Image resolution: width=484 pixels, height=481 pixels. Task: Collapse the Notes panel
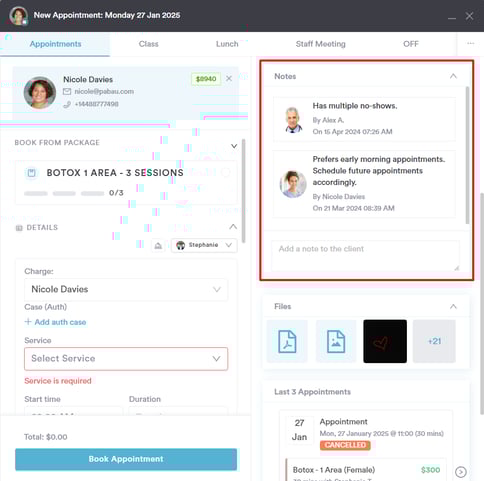click(x=453, y=76)
